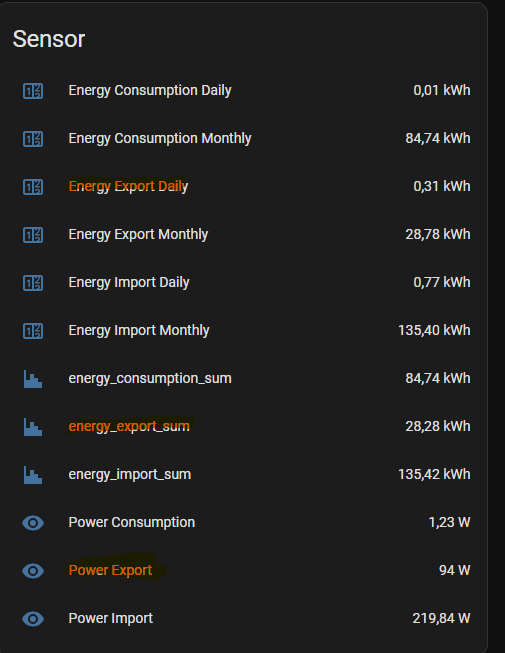Click the Energy Import Monthly counter icon
Screen dimensions: 505x653
33,331
